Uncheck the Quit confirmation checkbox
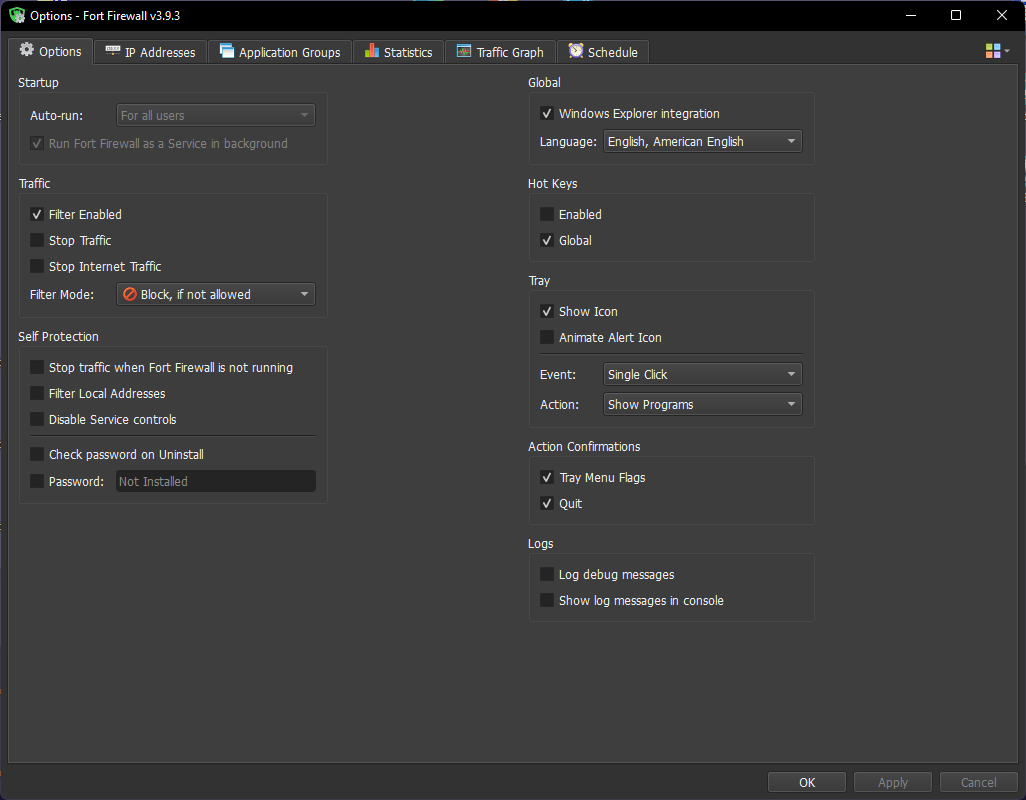This screenshot has height=800, width=1026. (x=547, y=504)
